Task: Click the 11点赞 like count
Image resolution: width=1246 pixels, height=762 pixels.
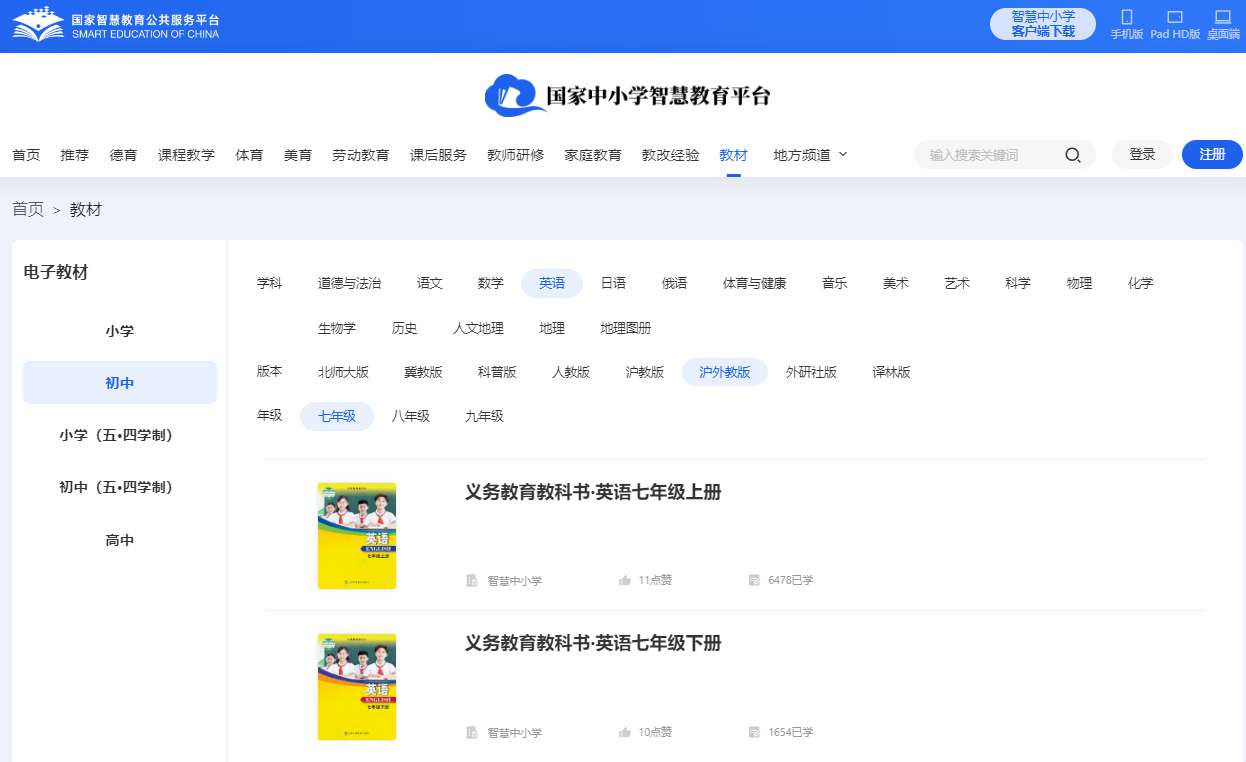Action: [x=655, y=580]
